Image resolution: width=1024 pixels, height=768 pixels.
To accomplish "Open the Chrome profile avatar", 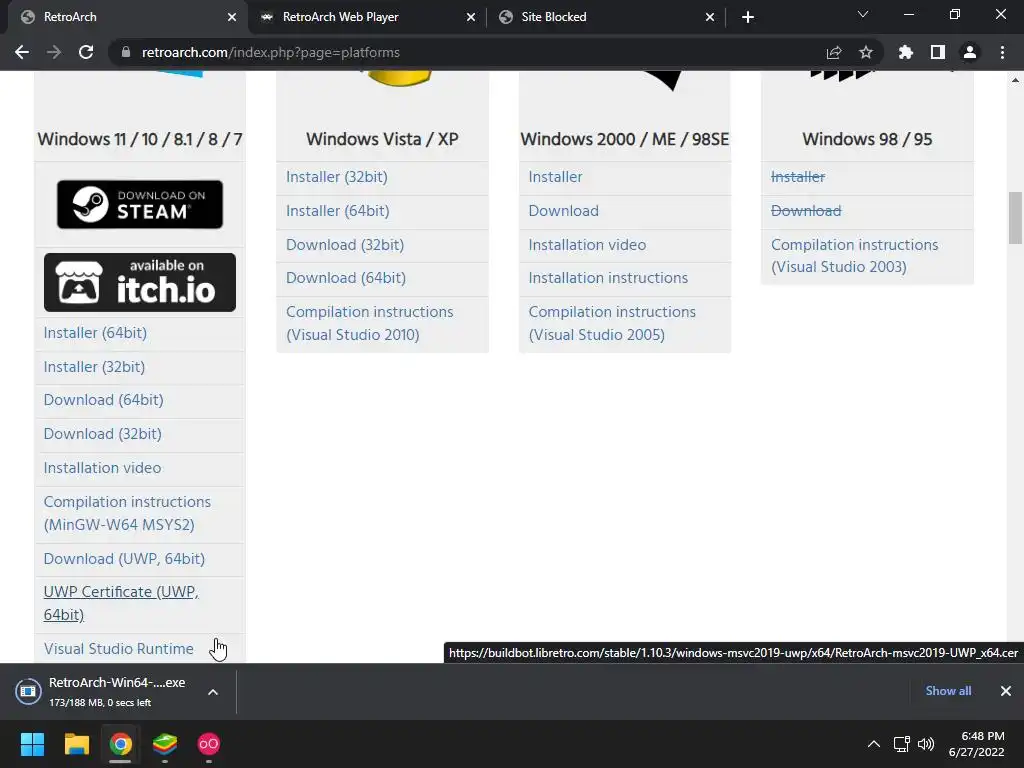I will 970,52.
